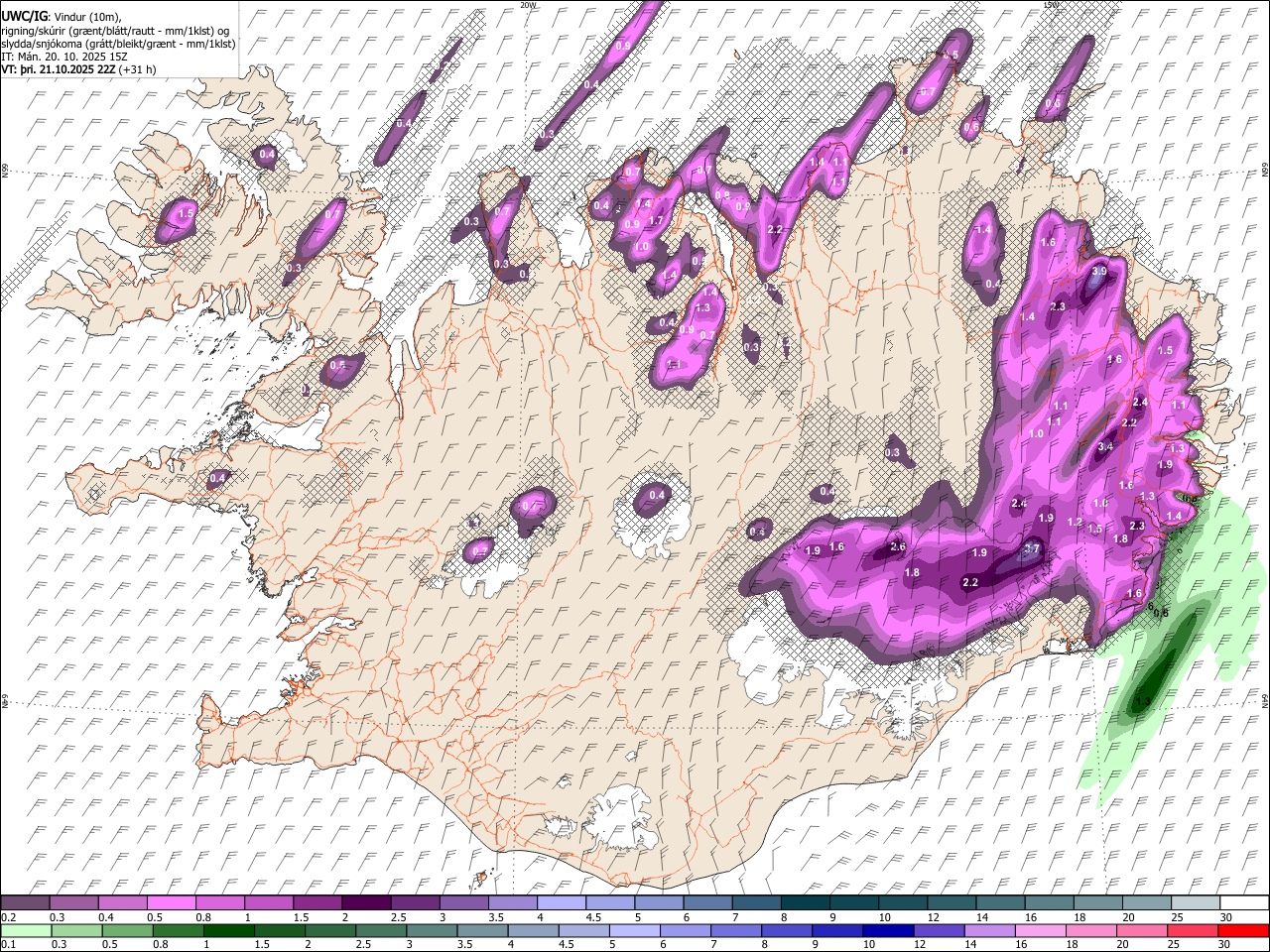Click the 'VT: þri. 21.10.2025 22Z' valid time

pyautogui.click(x=59, y=69)
